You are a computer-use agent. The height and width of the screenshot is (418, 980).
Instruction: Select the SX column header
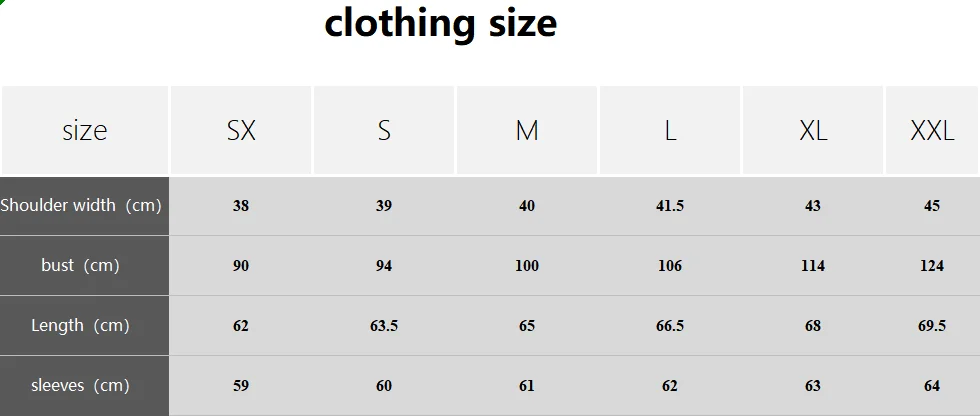[241, 130]
